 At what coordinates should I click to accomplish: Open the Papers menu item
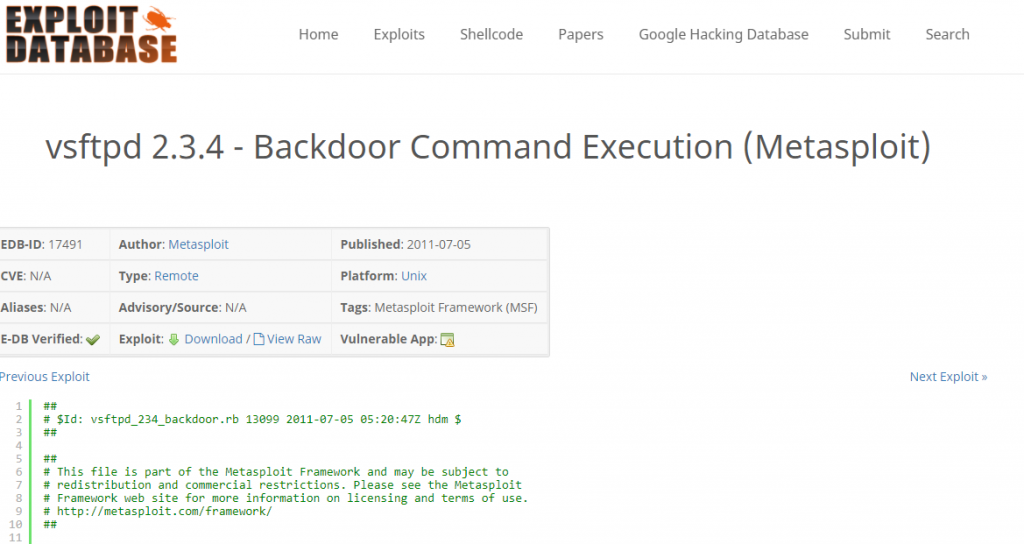point(581,35)
